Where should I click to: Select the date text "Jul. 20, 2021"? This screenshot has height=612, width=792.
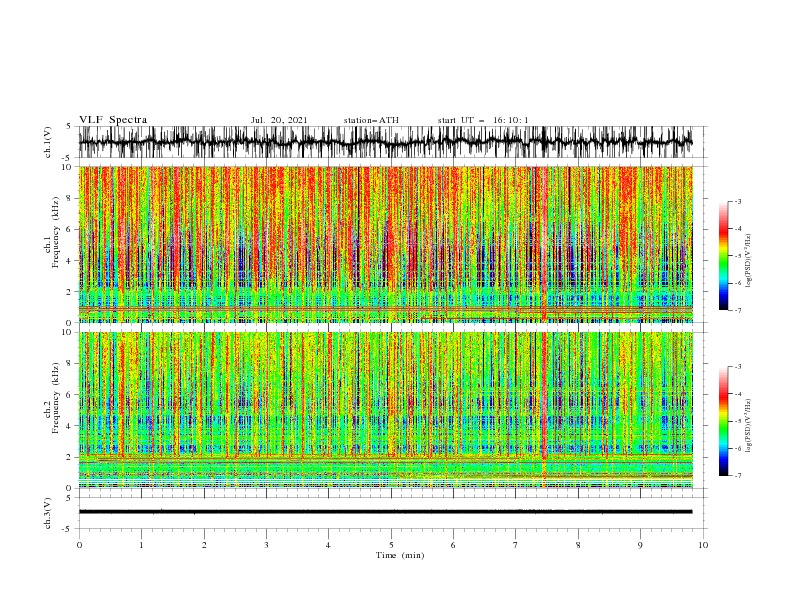click(279, 120)
